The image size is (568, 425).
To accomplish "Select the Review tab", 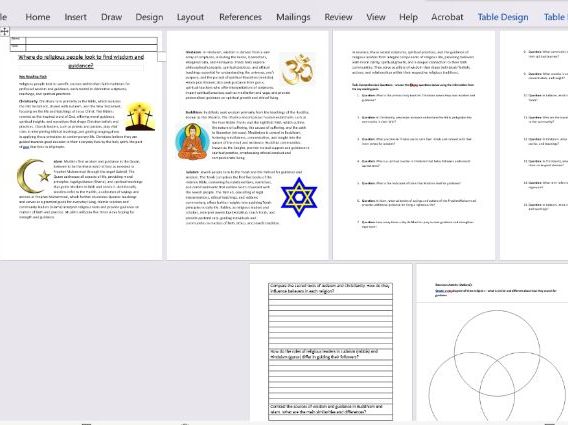I will (x=338, y=17).
